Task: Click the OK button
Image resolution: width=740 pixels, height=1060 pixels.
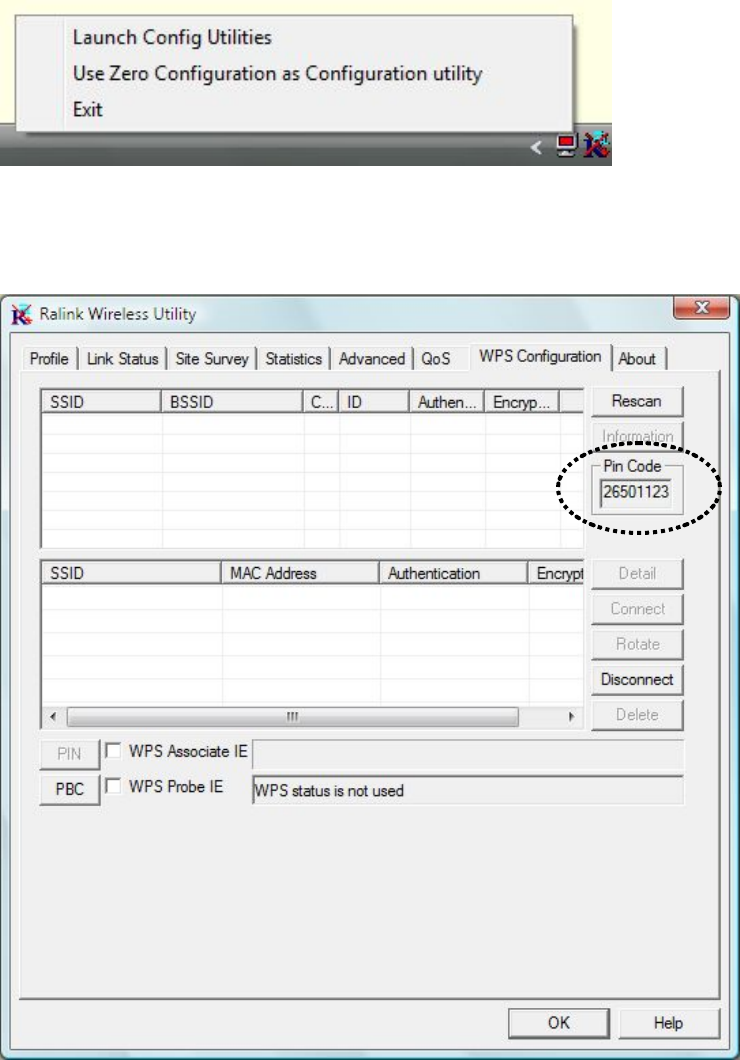Action: [559, 1023]
